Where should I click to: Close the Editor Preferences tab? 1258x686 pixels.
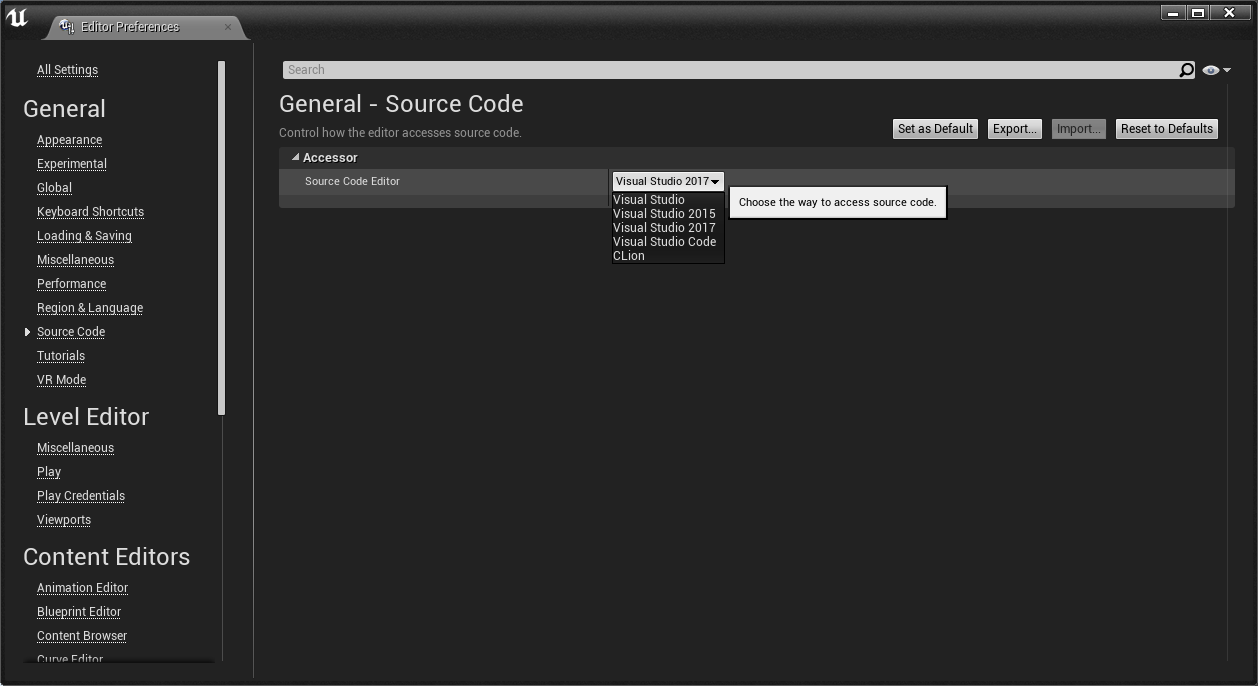(228, 27)
